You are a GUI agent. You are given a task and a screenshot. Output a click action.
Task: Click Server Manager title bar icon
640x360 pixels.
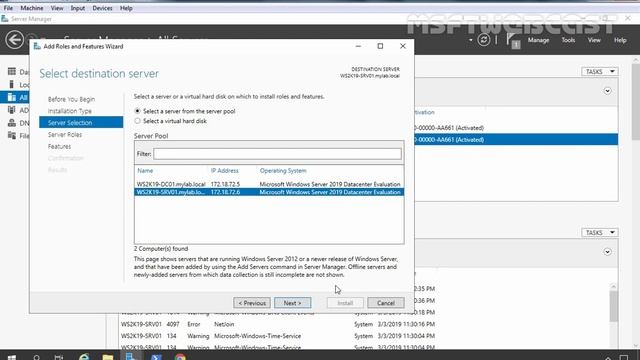(x=5, y=19)
